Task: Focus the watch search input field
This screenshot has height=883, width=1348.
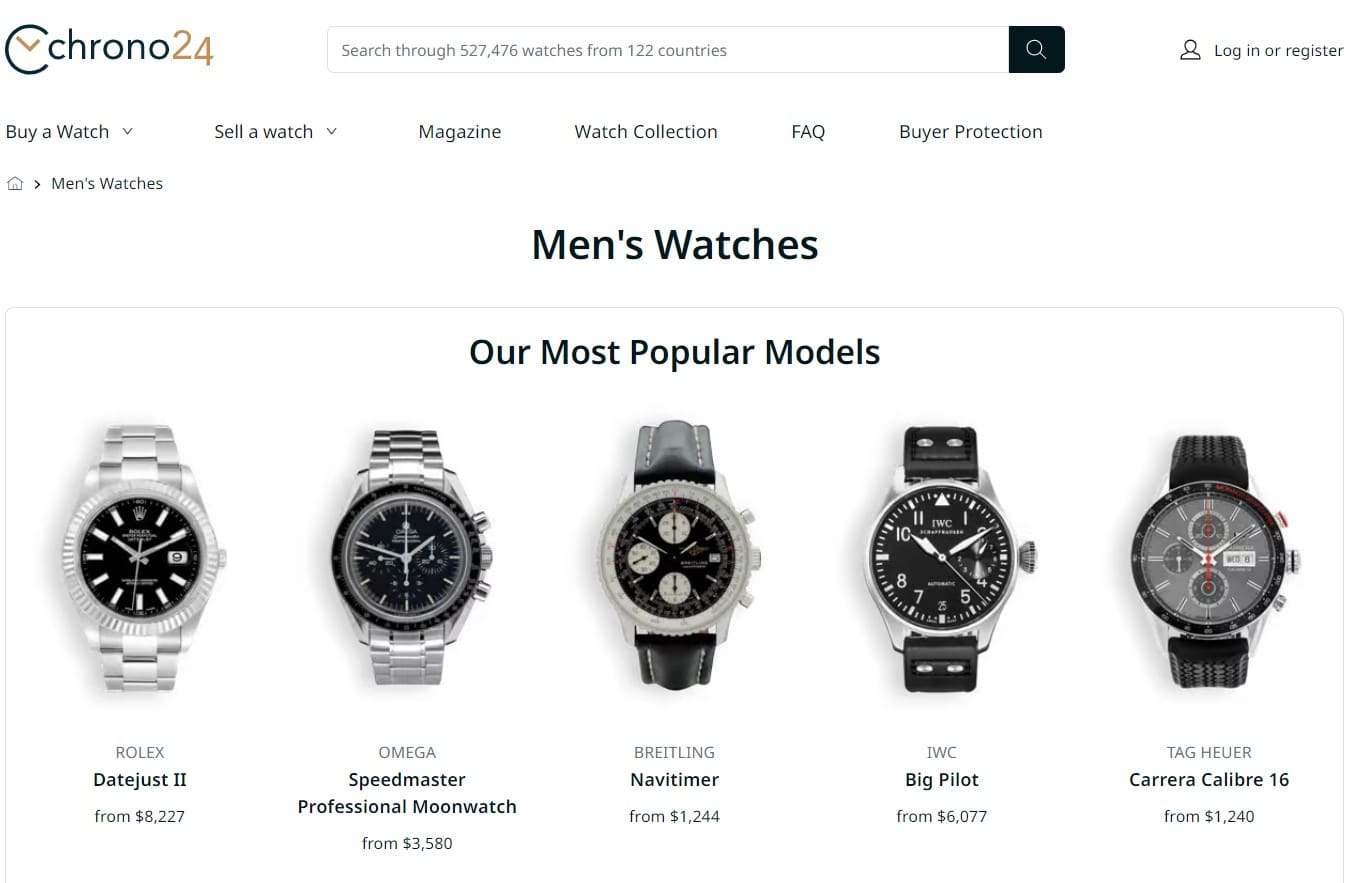Action: [x=668, y=50]
